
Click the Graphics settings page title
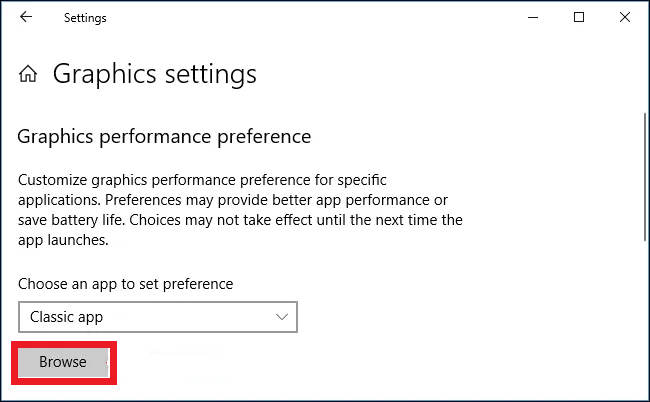point(154,74)
